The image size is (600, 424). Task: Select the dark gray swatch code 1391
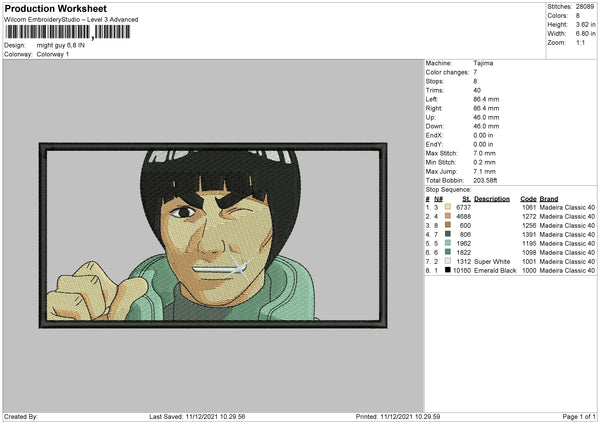click(x=447, y=234)
